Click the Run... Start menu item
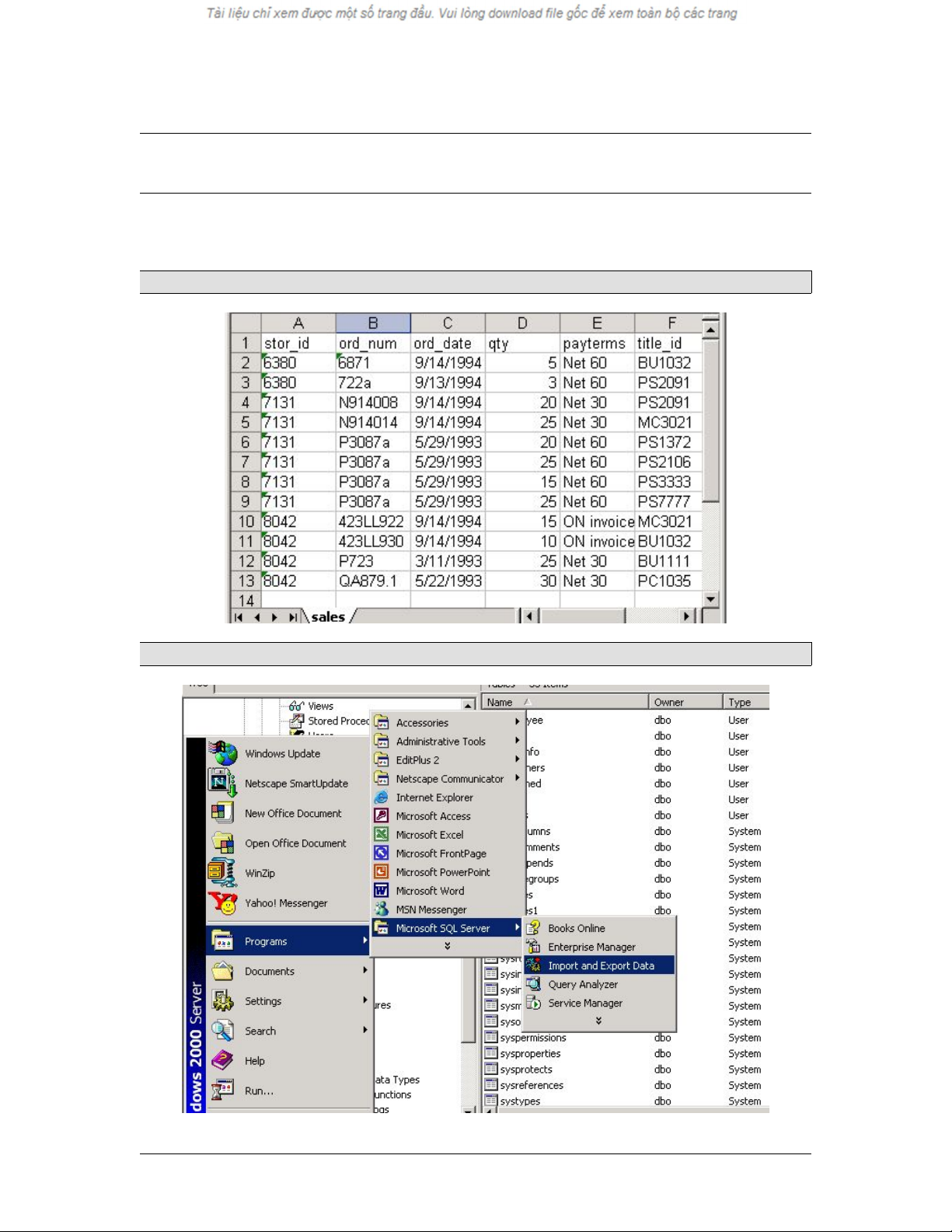The height and width of the screenshot is (1232, 952). click(x=259, y=1091)
